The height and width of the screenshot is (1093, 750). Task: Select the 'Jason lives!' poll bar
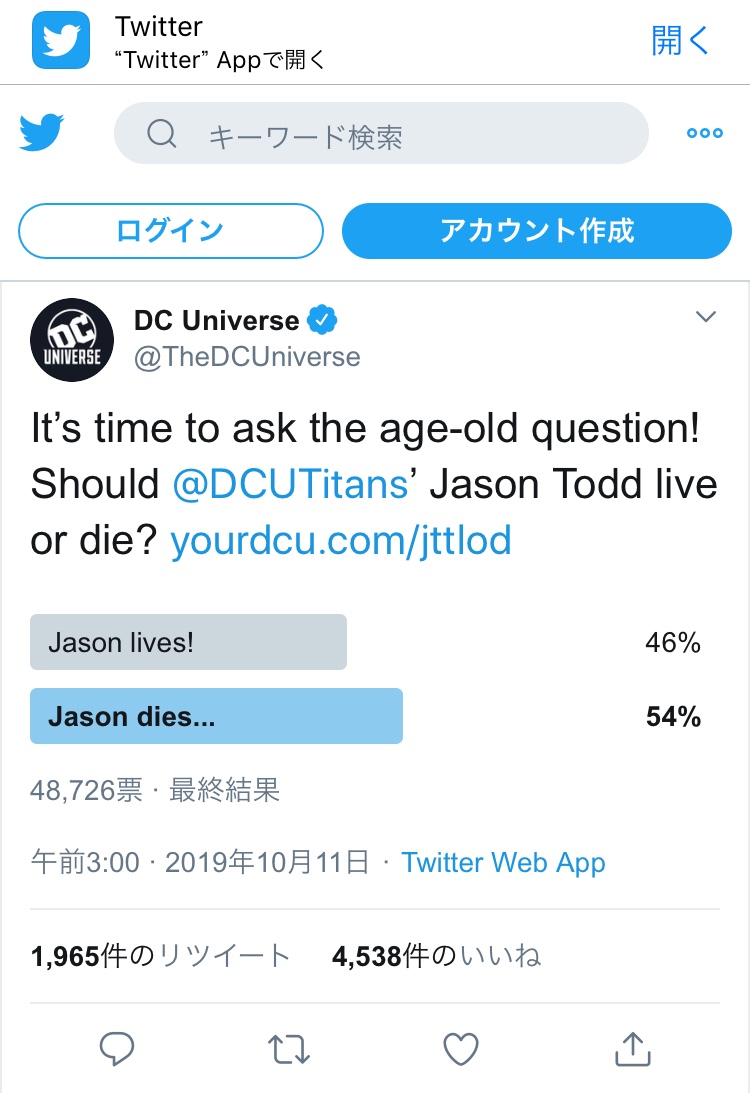coord(189,642)
